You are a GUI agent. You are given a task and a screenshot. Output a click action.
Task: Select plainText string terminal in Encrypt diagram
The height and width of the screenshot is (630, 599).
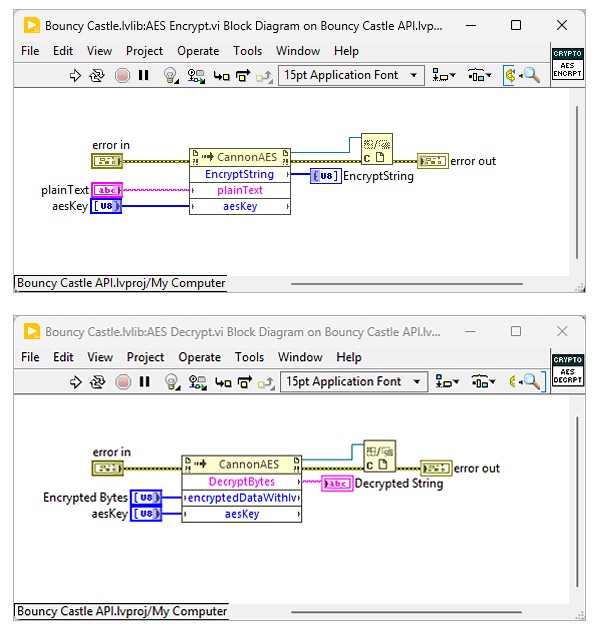[x=107, y=190]
